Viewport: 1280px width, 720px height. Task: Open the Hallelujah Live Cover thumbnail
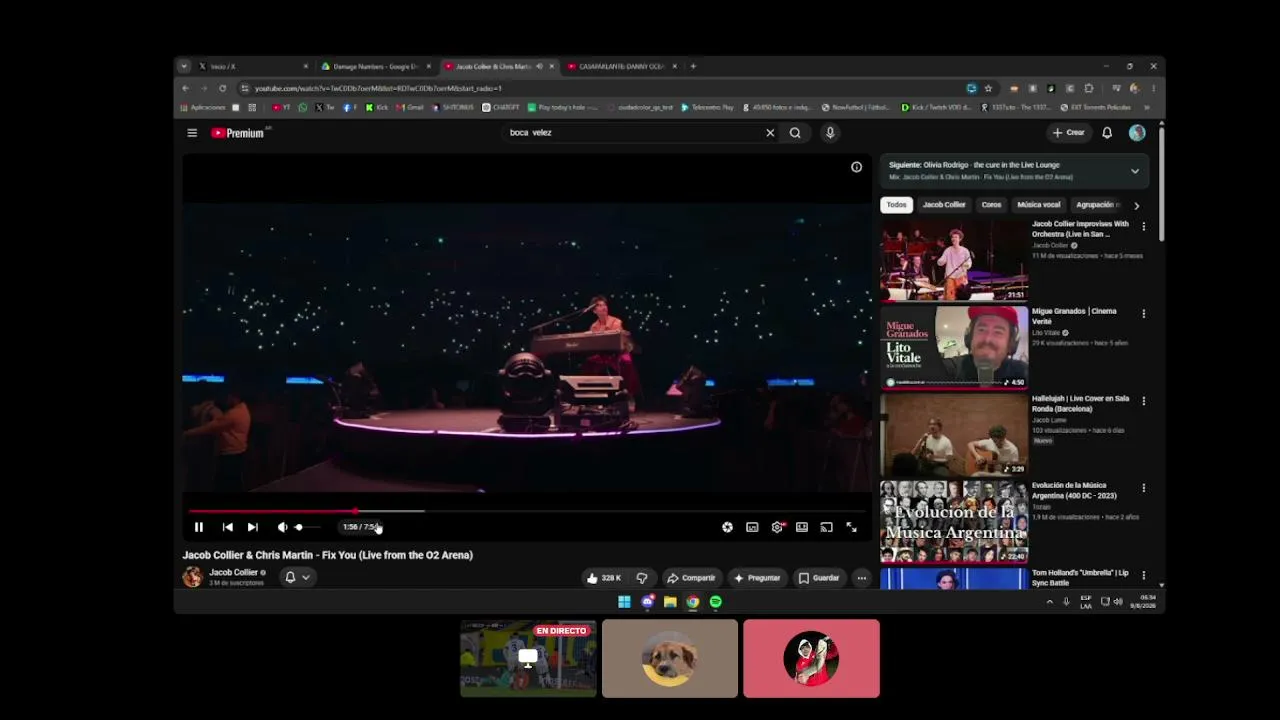[954, 434]
